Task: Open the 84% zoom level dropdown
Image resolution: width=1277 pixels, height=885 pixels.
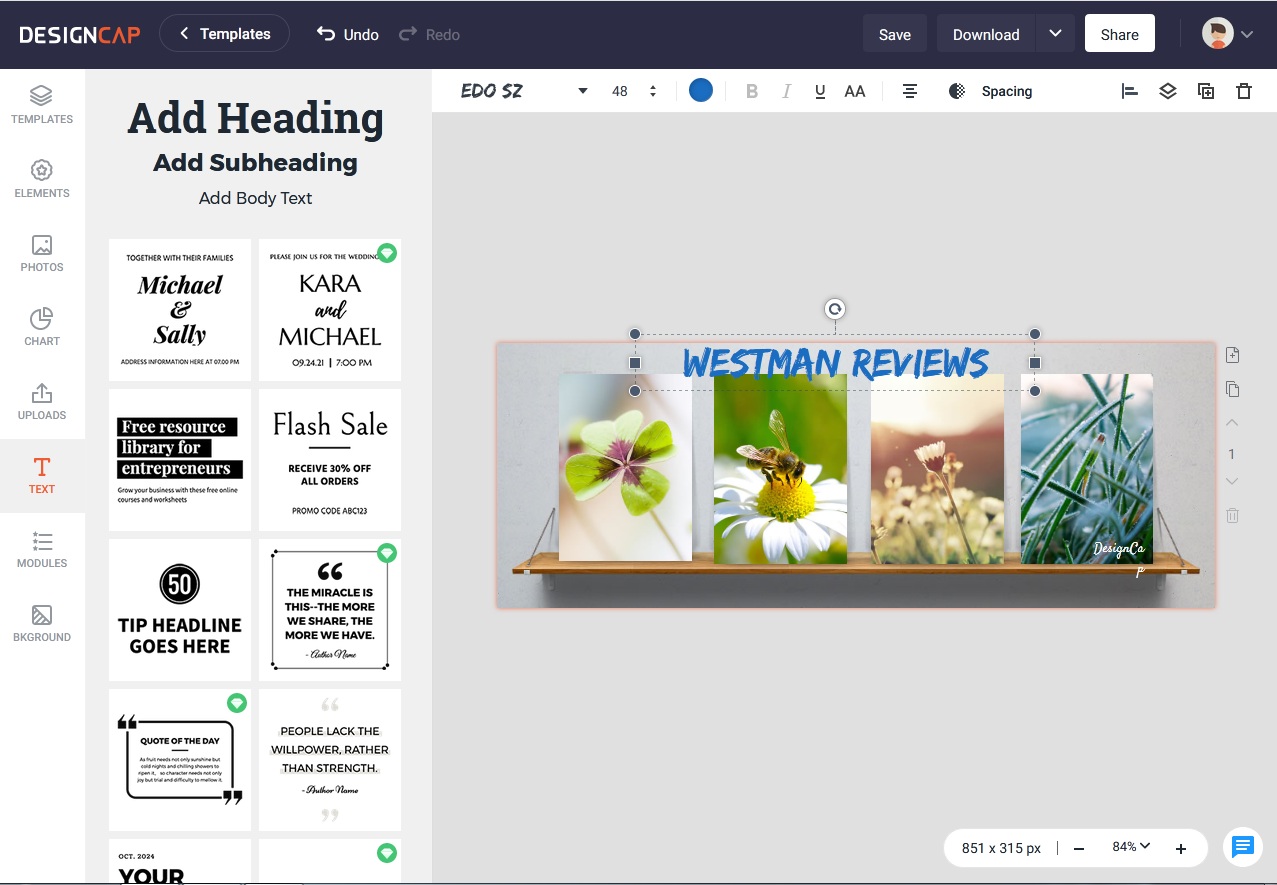Action: [1130, 847]
